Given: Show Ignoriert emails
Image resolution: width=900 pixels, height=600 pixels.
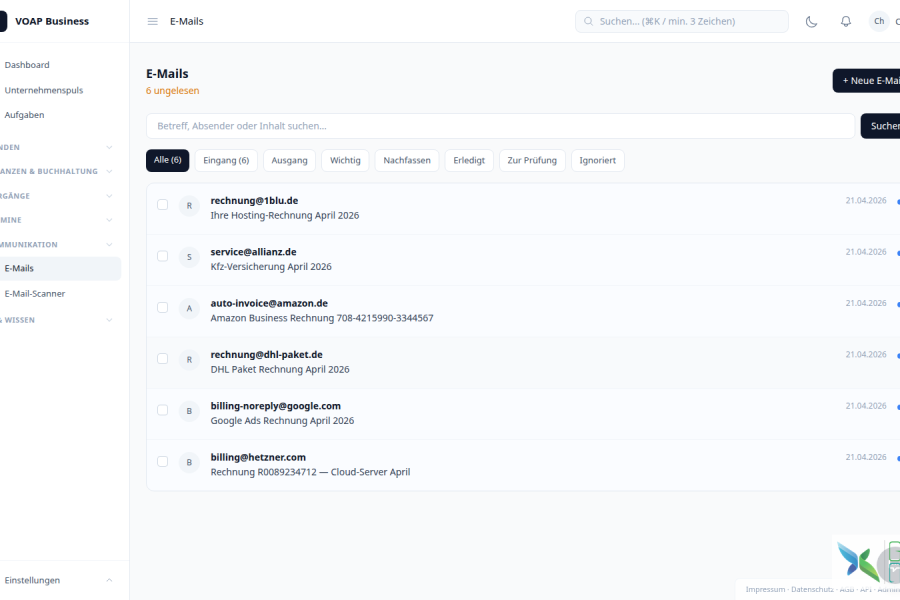Looking at the screenshot, I should 598,160.
